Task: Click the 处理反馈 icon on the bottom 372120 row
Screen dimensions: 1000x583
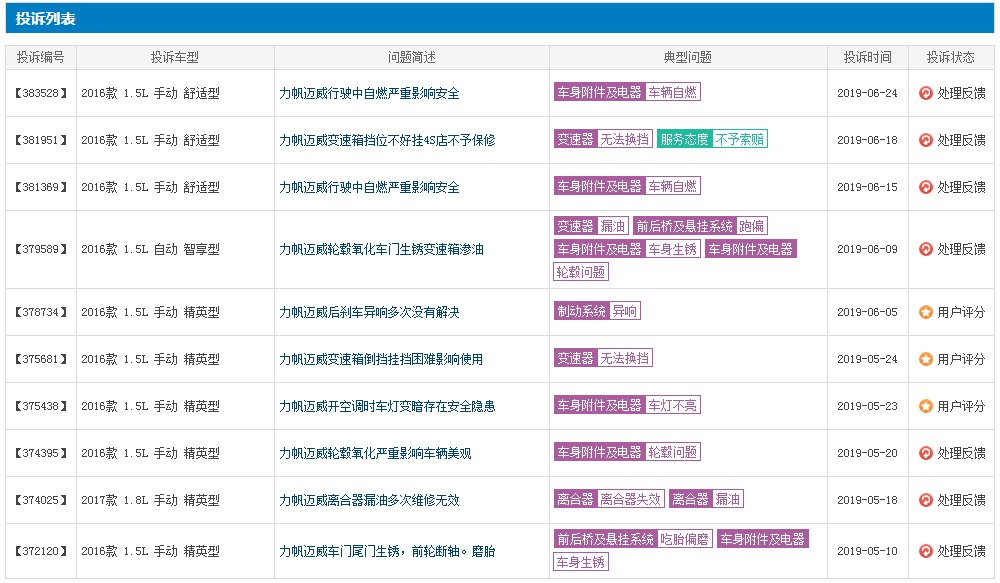Action: (925, 549)
